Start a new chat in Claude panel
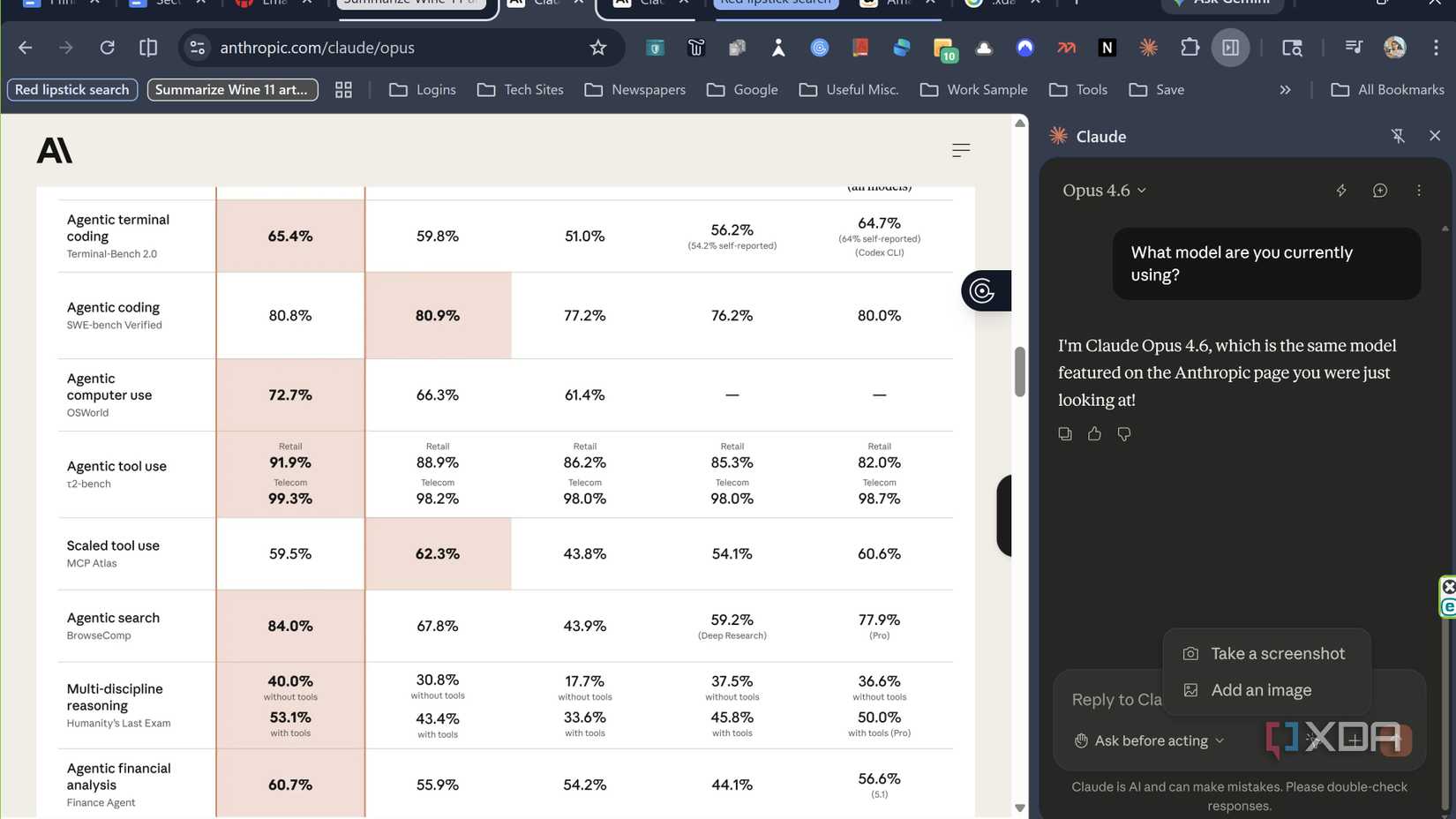This screenshot has height=819, width=1456. [1380, 191]
